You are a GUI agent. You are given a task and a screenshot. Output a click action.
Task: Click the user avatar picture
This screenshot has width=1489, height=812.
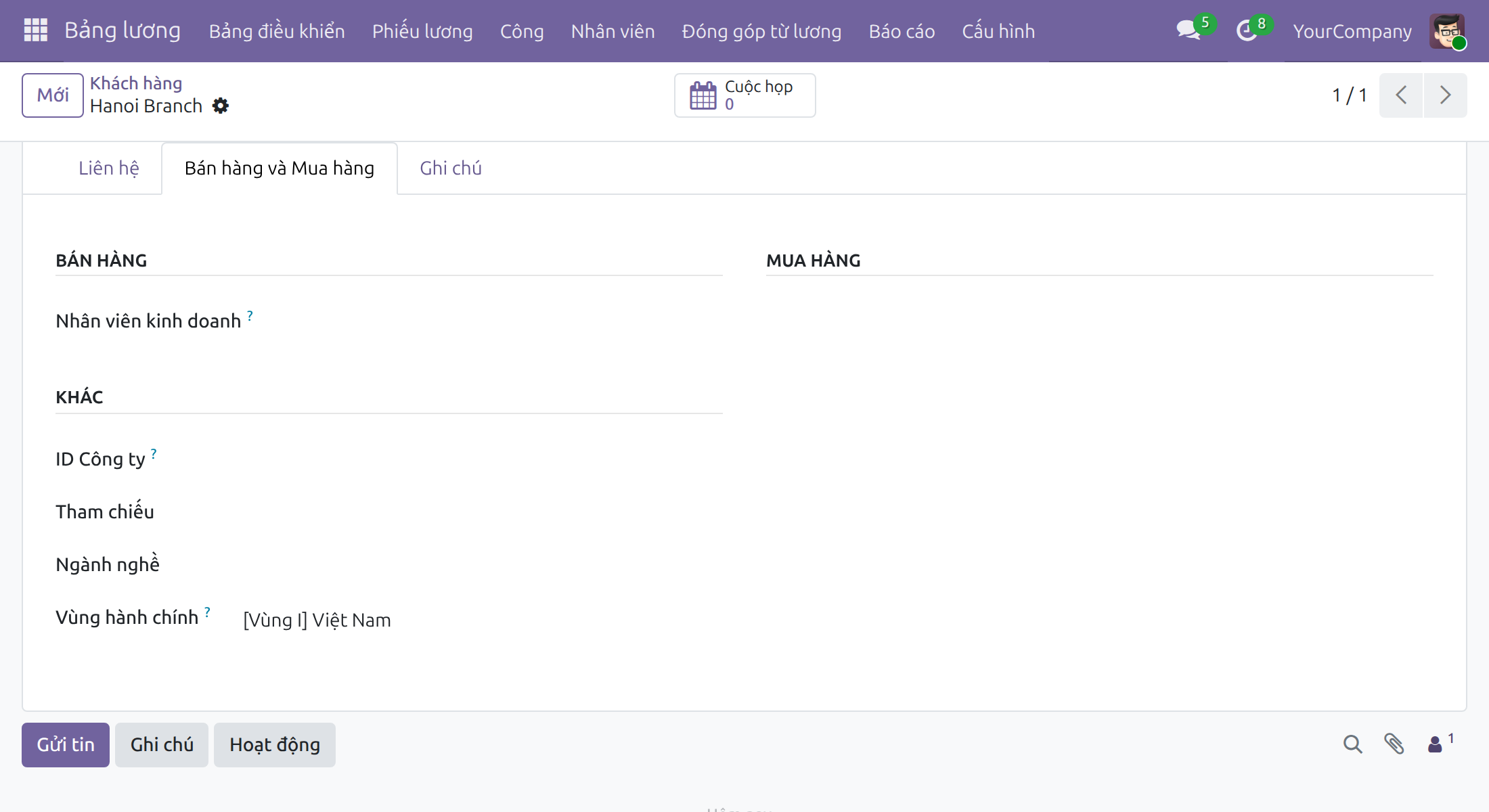[1447, 30]
